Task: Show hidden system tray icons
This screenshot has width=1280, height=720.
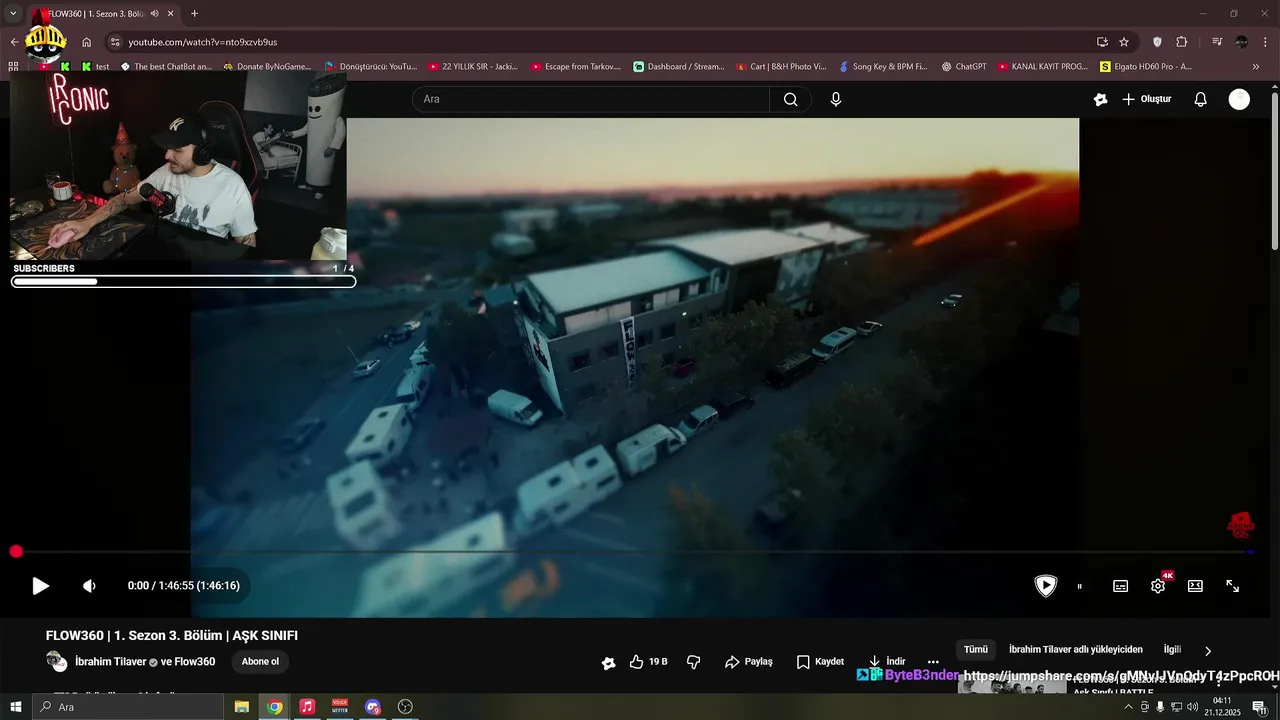Action: [1129, 707]
